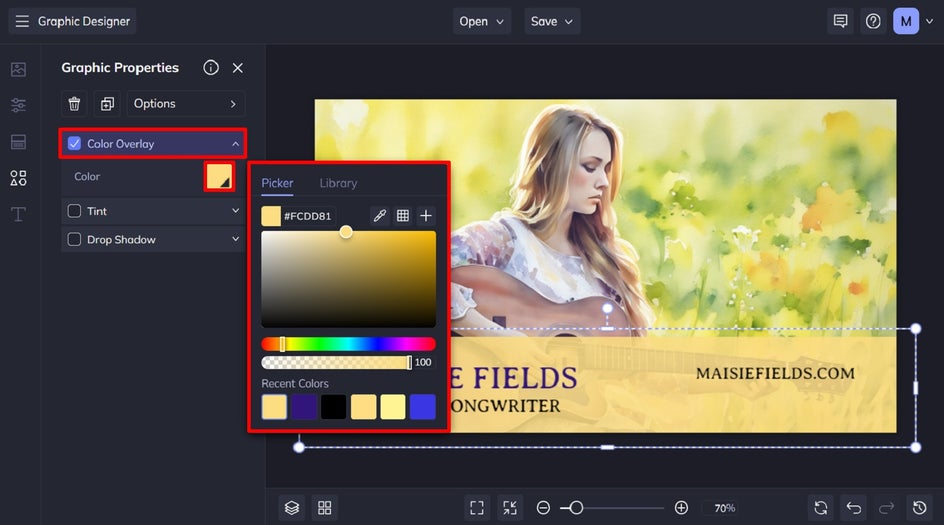Viewport: 944px width, 525px height.
Task: Select the bright blue recent color
Action: (x=423, y=407)
